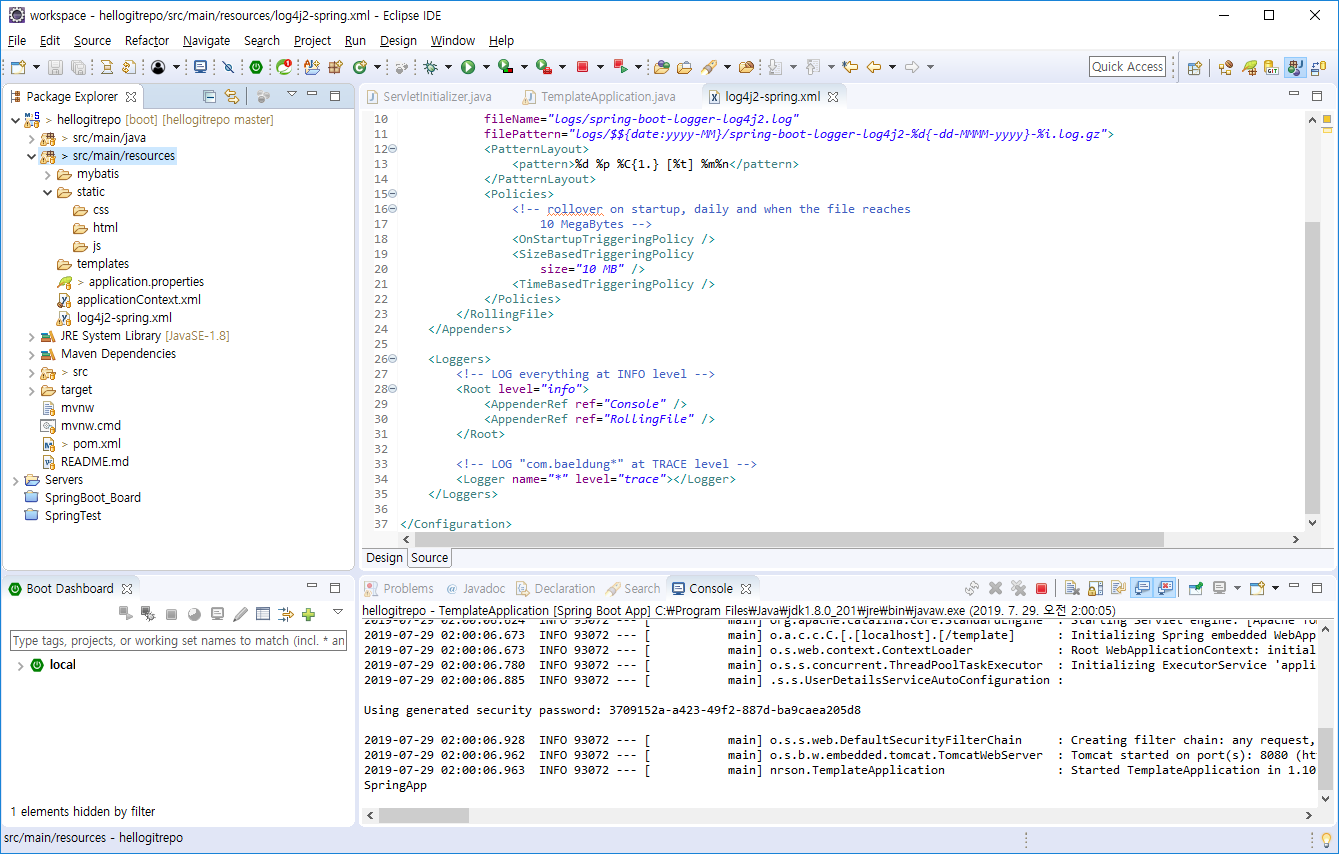Click the monitor terminal toolbar icon
This screenshot has height=854, width=1339.
pyautogui.click(x=201, y=67)
